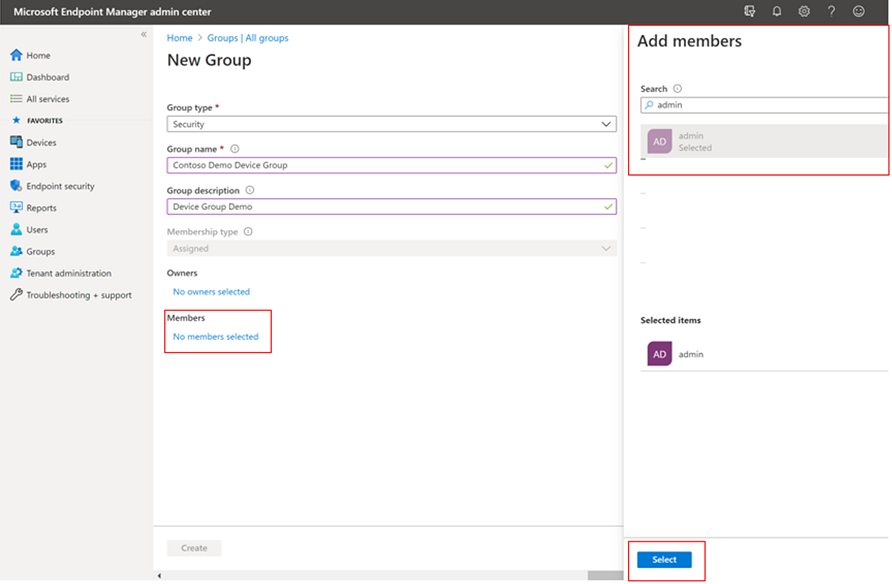Click the Reports icon in sidebar
The height and width of the screenshot is (584, 892).
16,208
